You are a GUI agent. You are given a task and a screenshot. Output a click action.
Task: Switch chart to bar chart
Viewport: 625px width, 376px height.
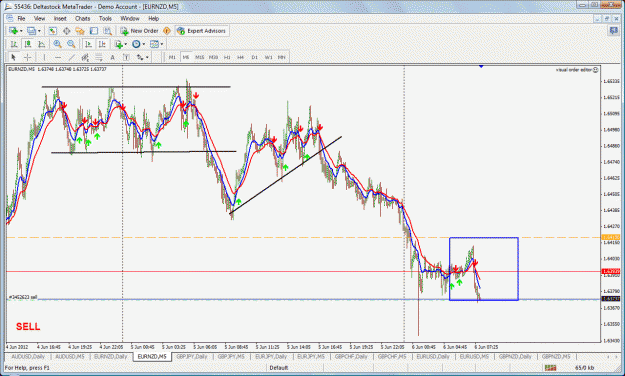coord(14,44)
